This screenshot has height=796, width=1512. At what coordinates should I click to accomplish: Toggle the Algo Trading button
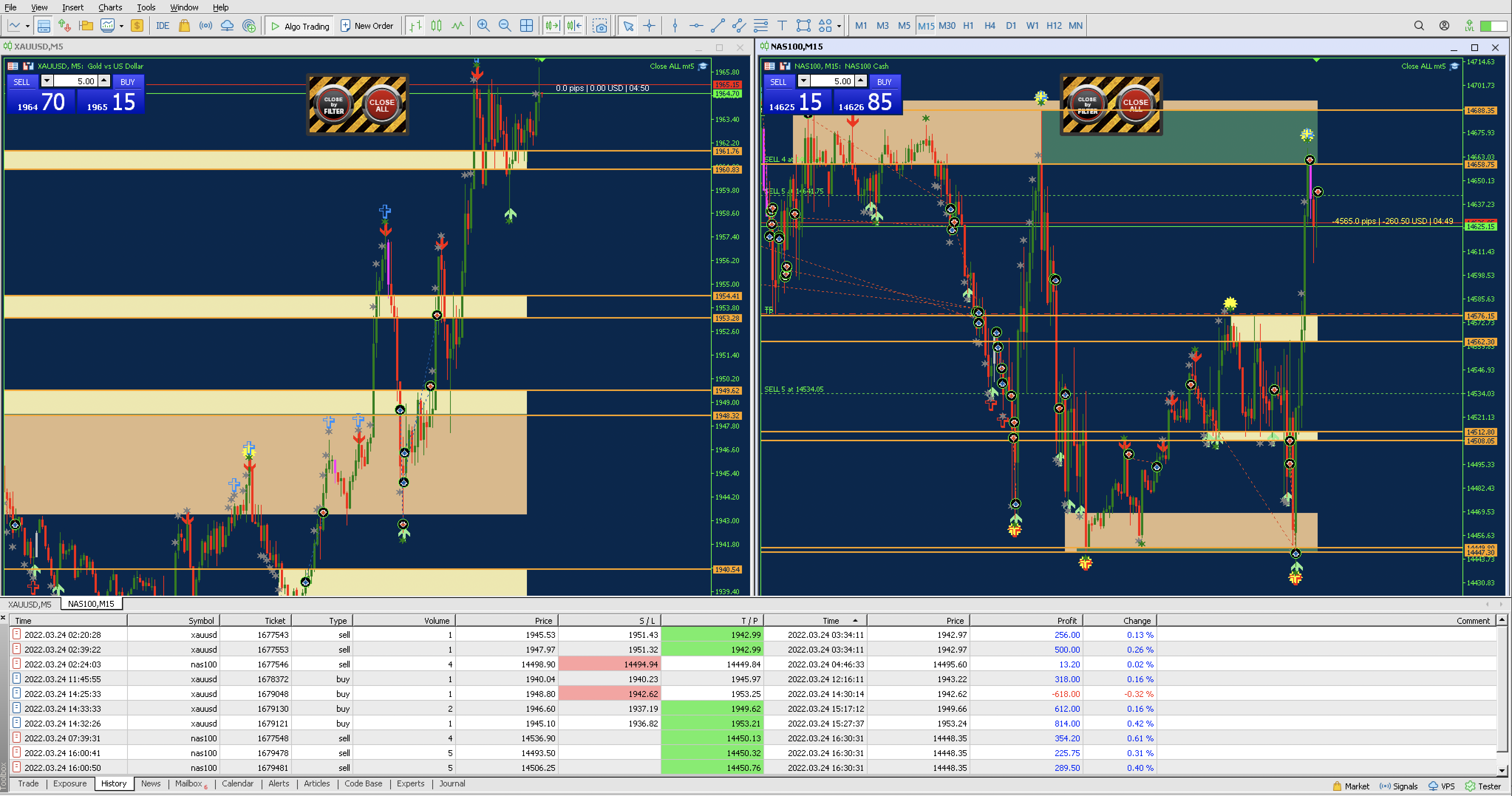click(300, 26)
